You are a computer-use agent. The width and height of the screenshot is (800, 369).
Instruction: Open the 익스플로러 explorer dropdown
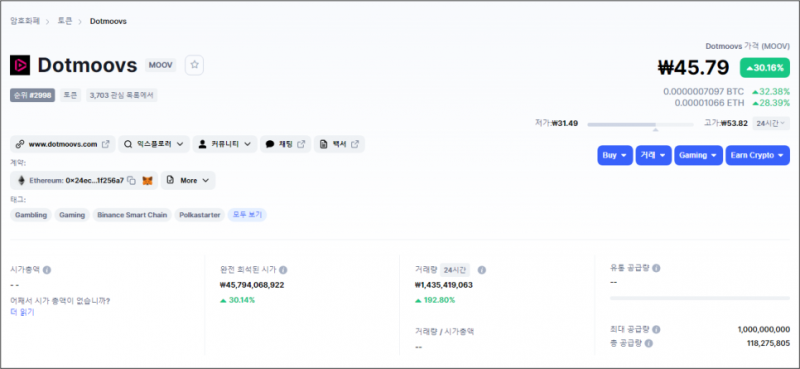tap(154, 144)
